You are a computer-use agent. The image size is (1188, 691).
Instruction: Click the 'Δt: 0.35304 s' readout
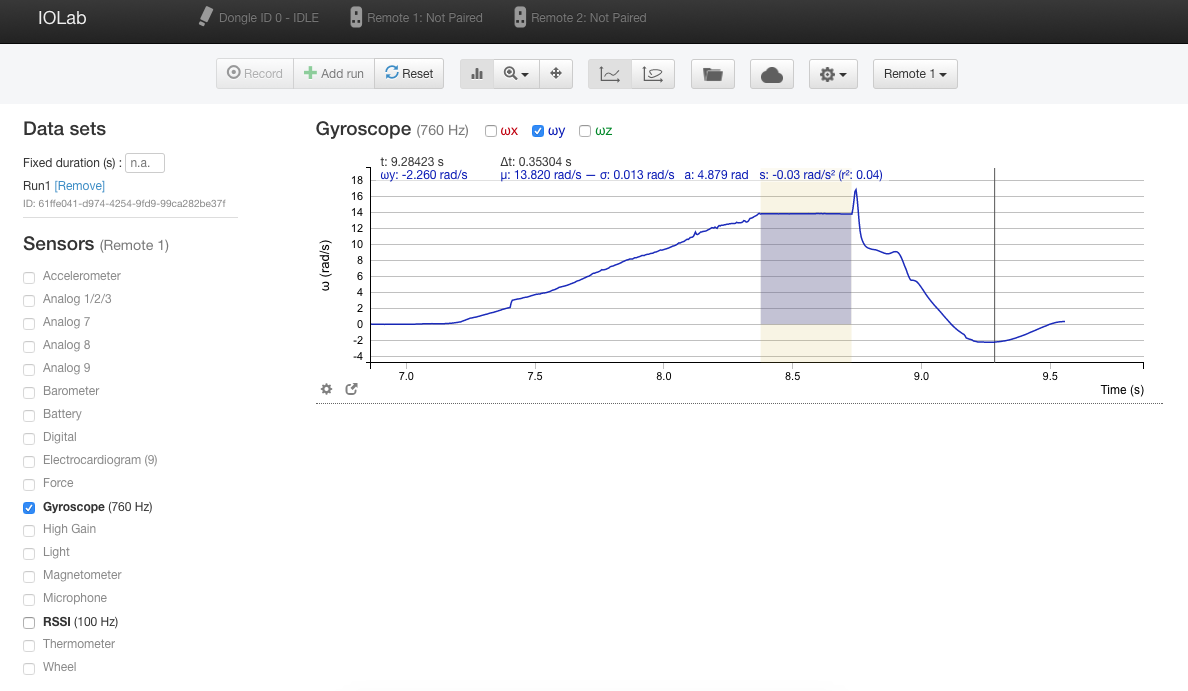click(536, 162)
